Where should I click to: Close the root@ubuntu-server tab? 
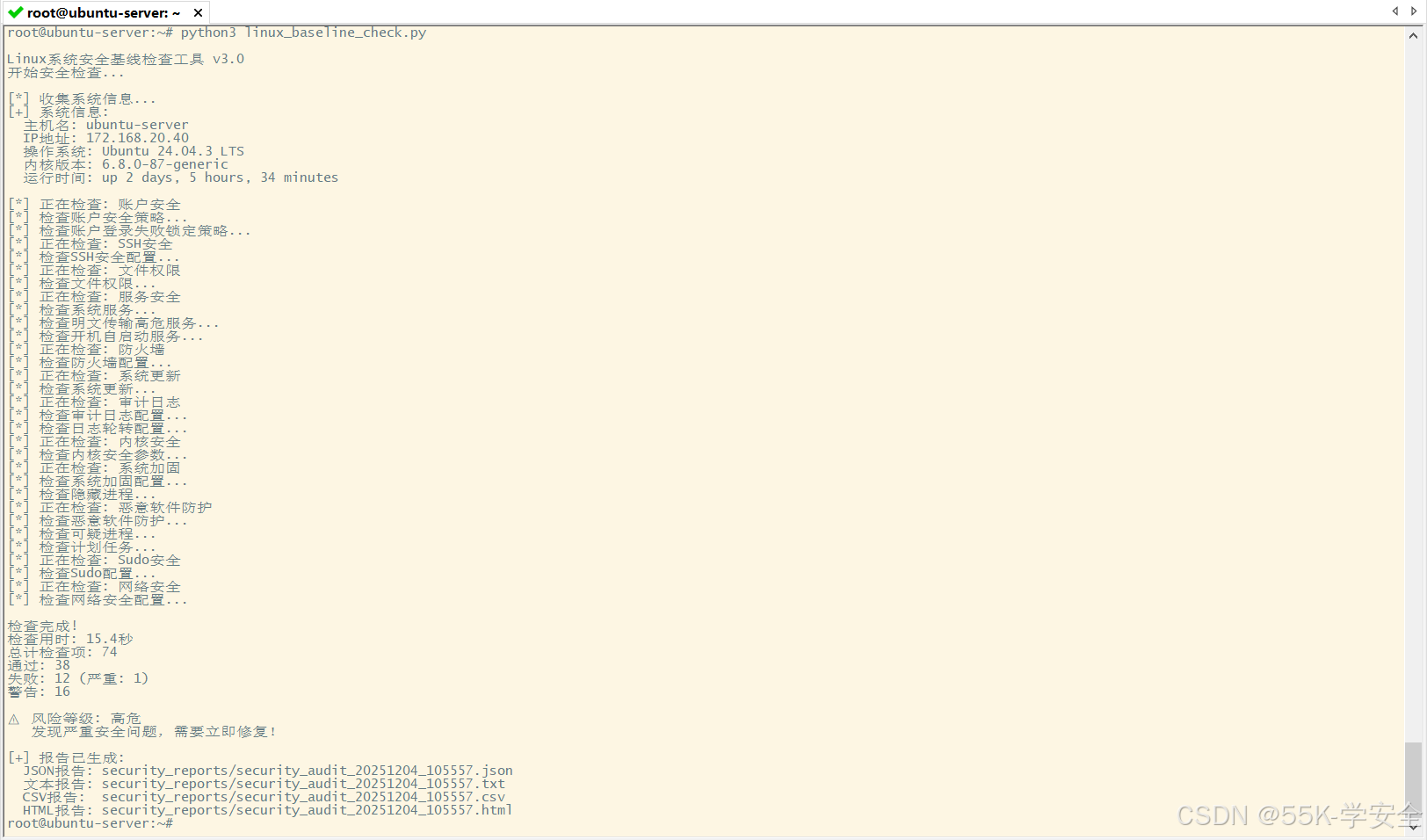198,13
